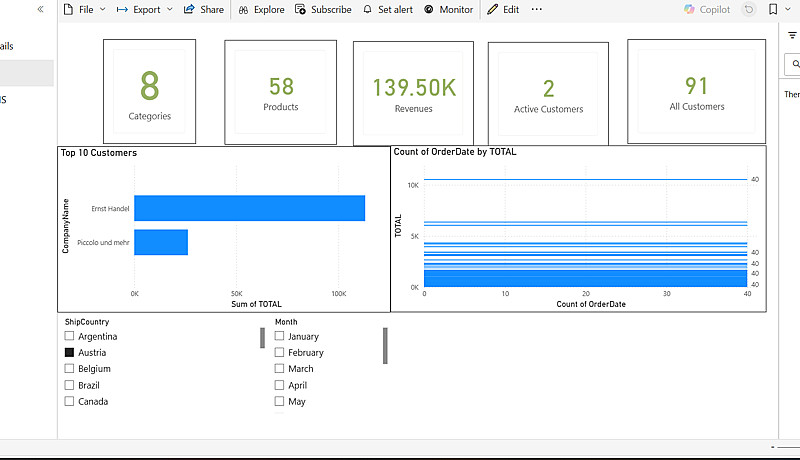Click the Copilot icon
The width and height of the screenshot is (800, 460).
coord(689,9)
